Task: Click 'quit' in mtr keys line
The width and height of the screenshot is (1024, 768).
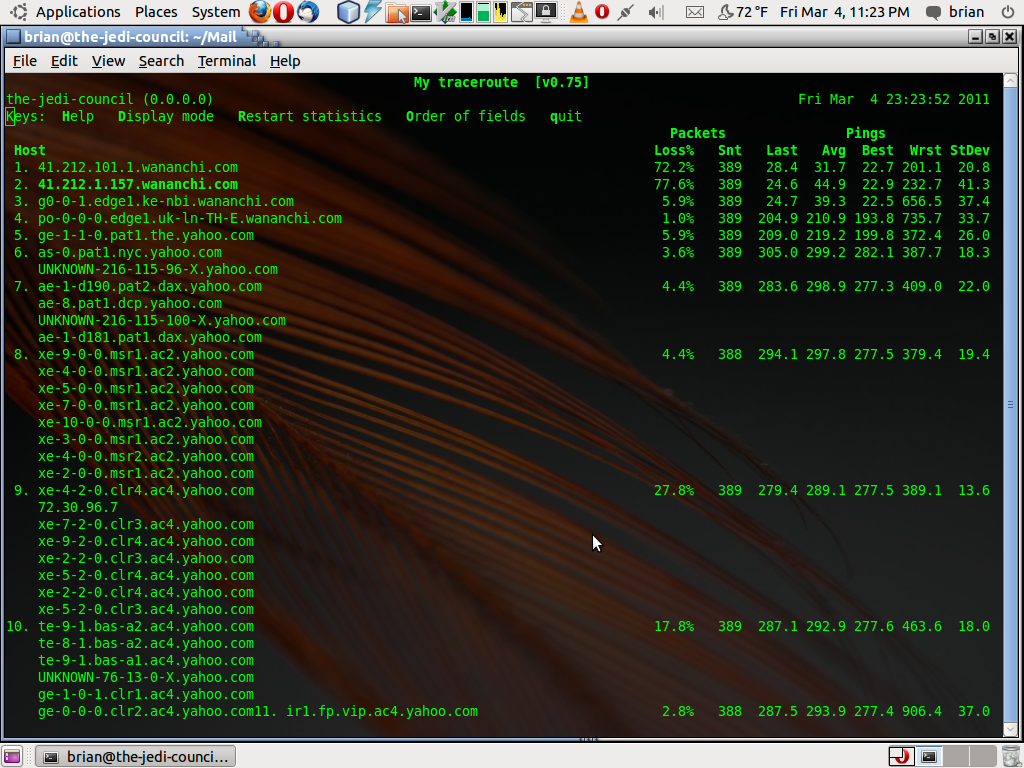Action: point(566,116)
